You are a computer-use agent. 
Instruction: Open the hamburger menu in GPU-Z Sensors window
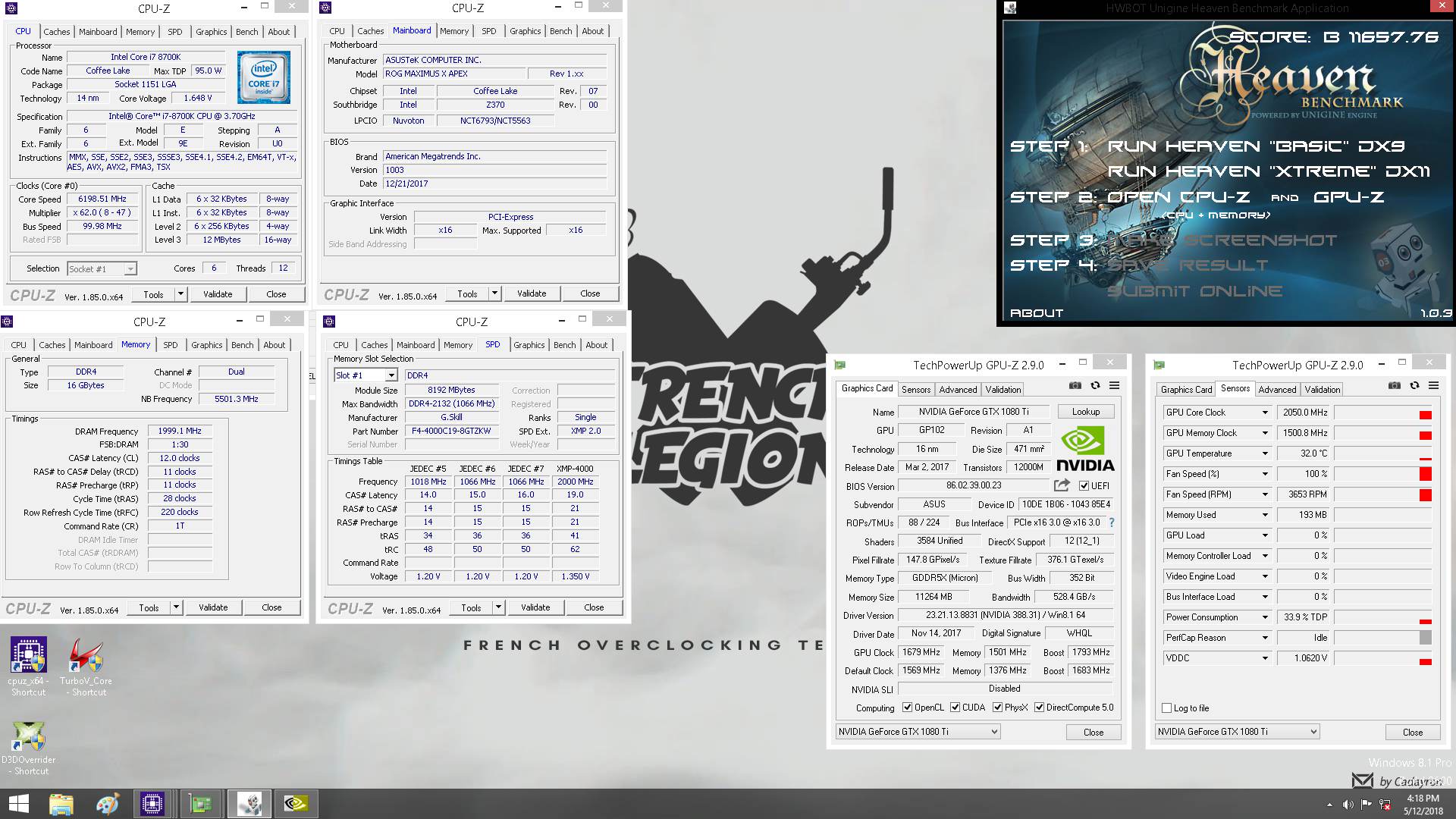point(1434,385)
